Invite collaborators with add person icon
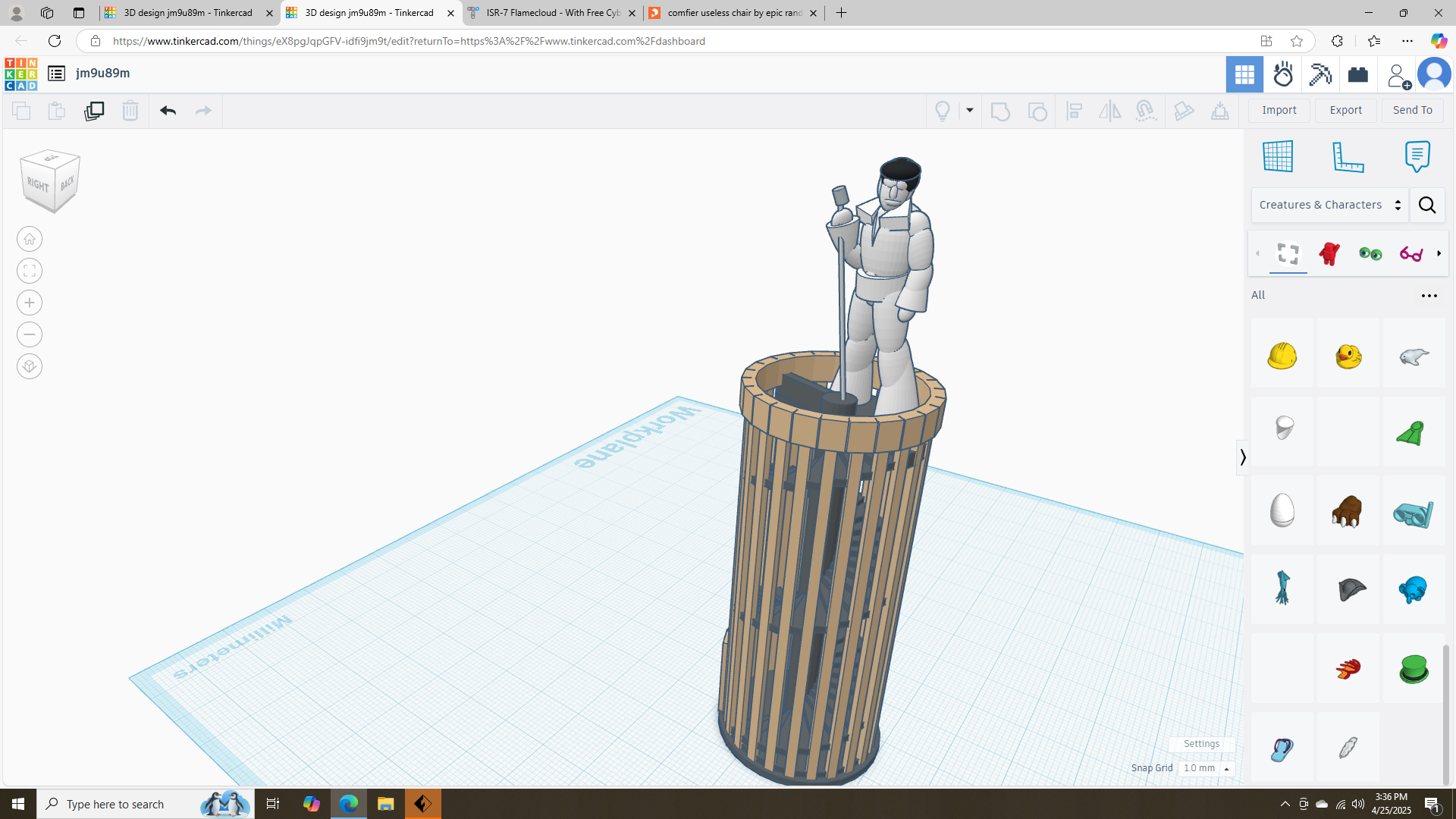 pyautogui.click(x=1398, y=75)
